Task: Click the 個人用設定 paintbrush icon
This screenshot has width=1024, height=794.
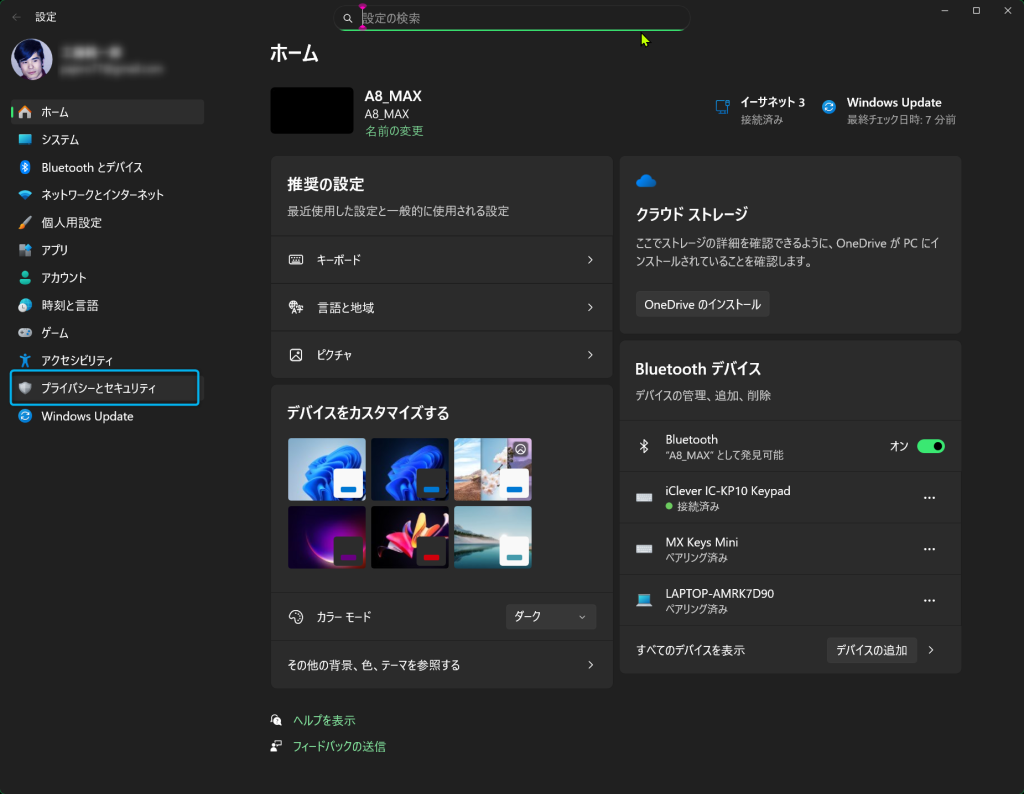Action: pos(25,222)
